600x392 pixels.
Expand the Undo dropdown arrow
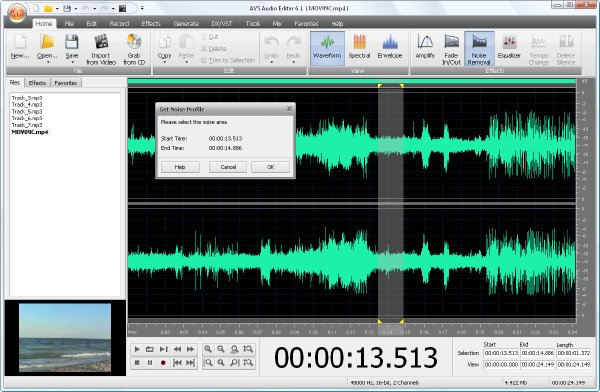[x=272, y=62]
